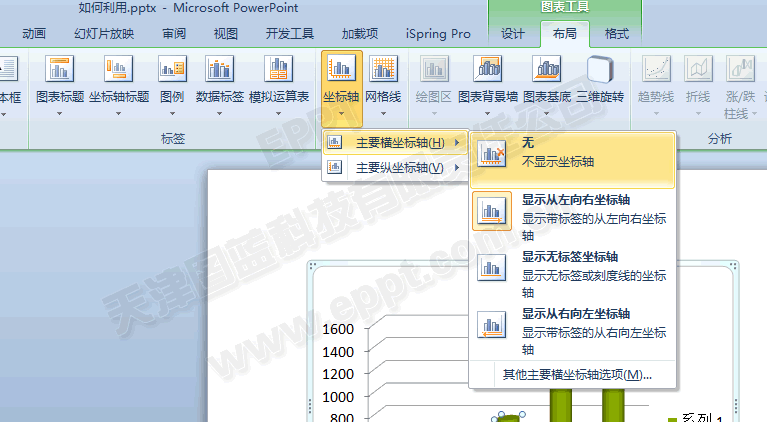The width and height of the screenshot is (767, 422).
Task: Open the iSpring Pro tab
Action: coord(438,34)
